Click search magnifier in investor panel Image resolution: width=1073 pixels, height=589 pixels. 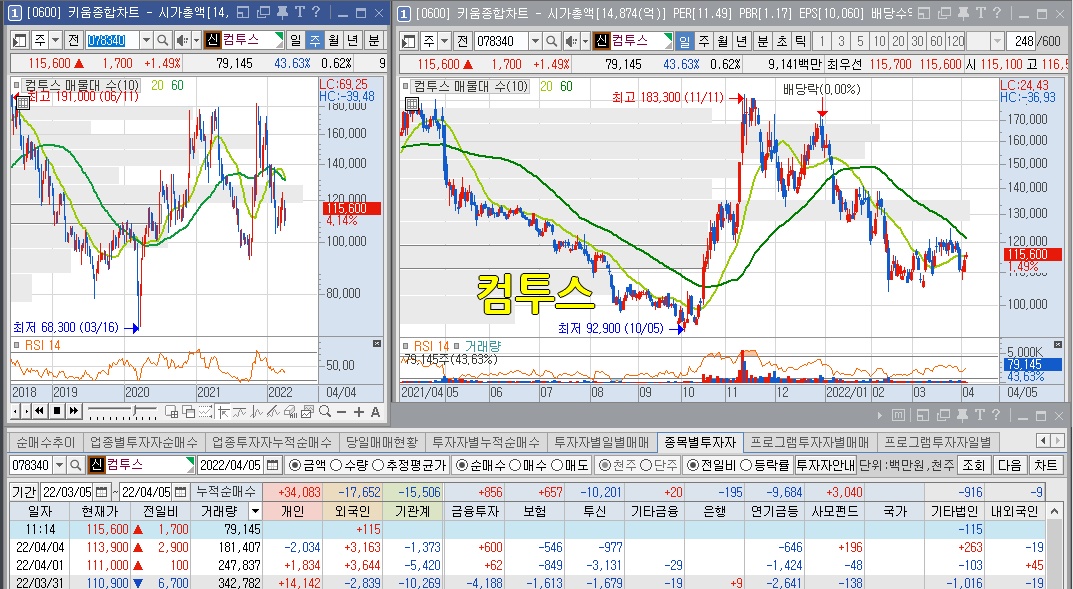coord(75,465)
